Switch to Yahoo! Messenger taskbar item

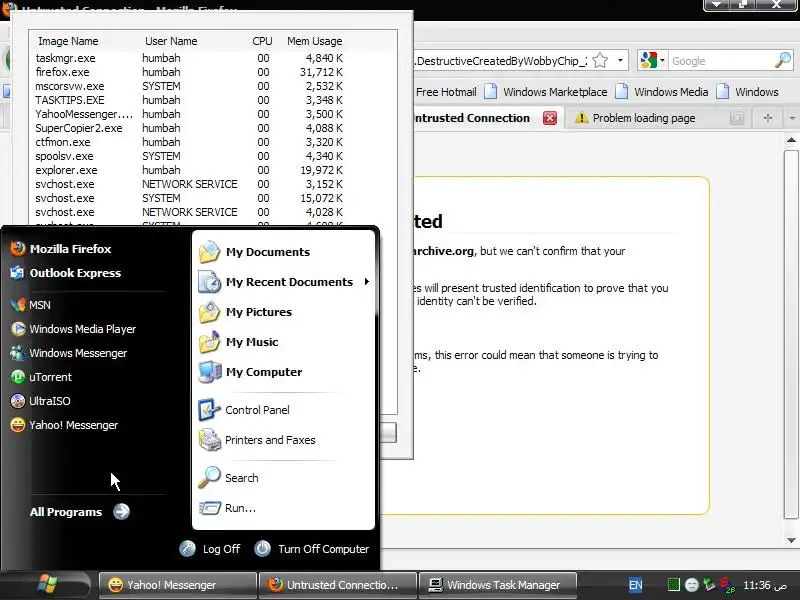click(x=178, y=585)
